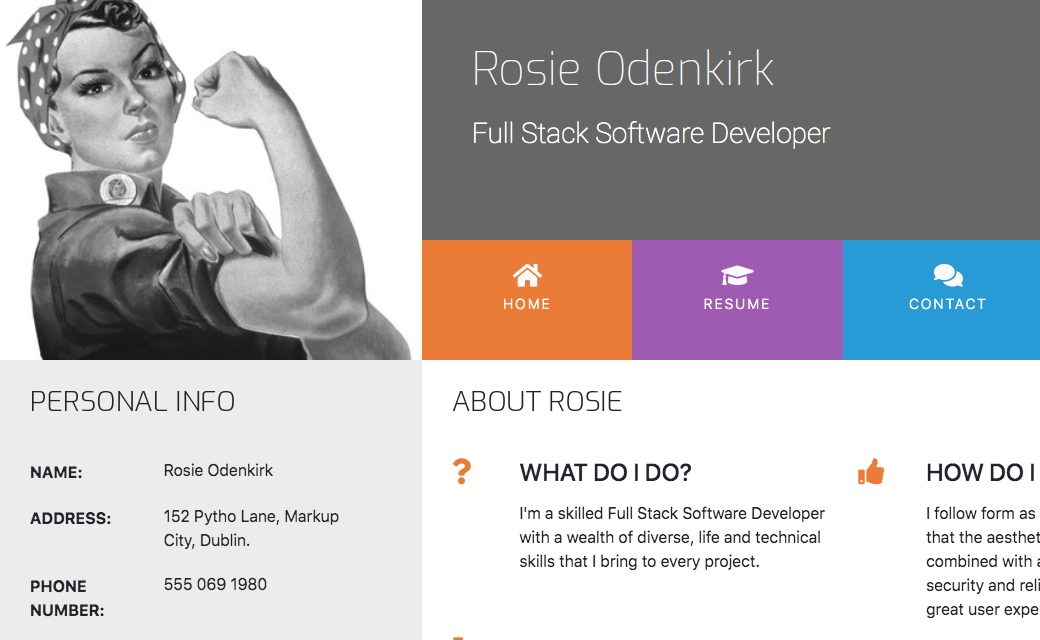The image size is (1040, 640).
Task: Click the Full Stack Software Developer subtitle
Action: click(x=650, y=133)
